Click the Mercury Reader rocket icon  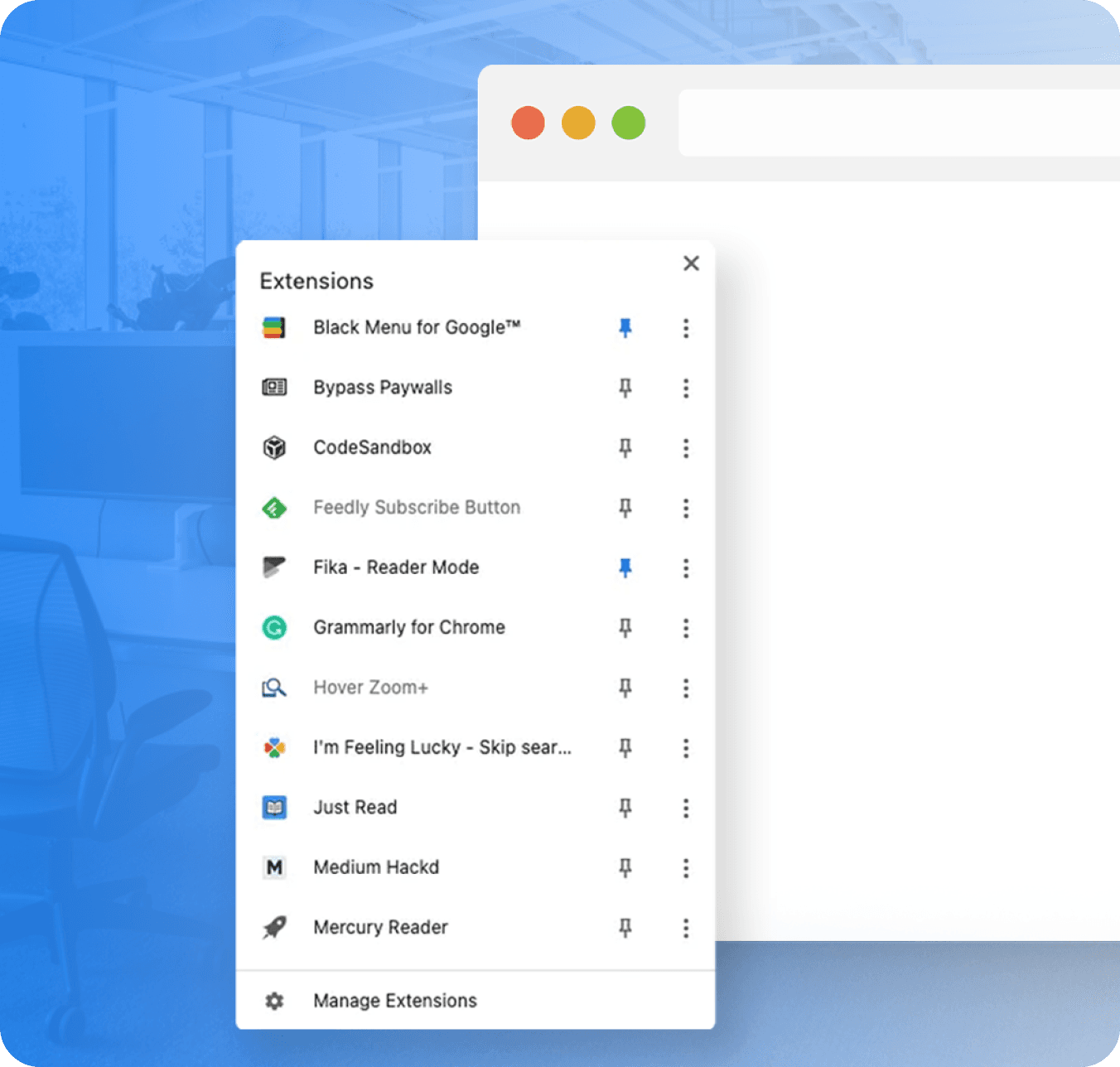[274, 928]
